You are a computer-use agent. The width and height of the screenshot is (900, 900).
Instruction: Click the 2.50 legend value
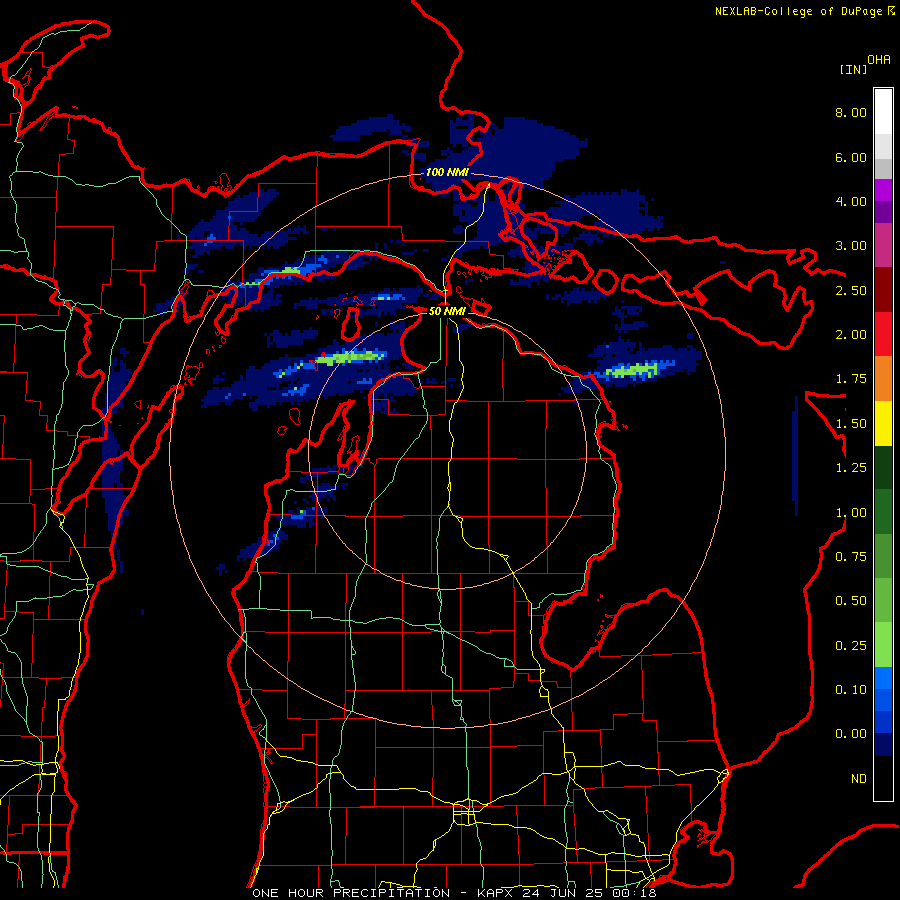[851, 290]
